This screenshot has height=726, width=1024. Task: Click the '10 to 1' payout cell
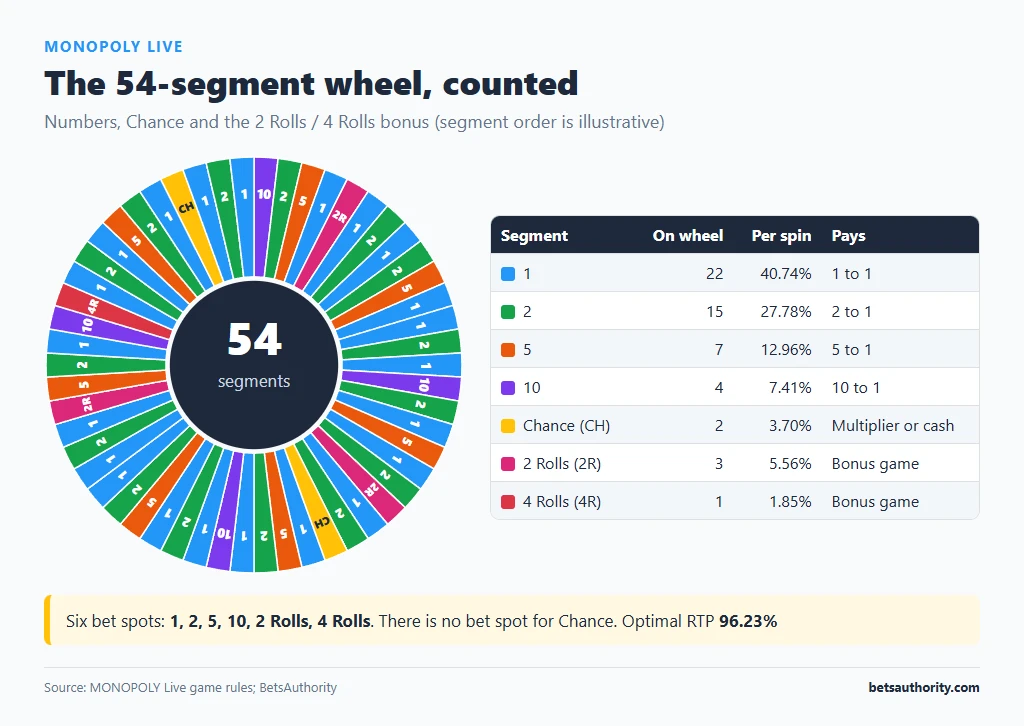856,388
